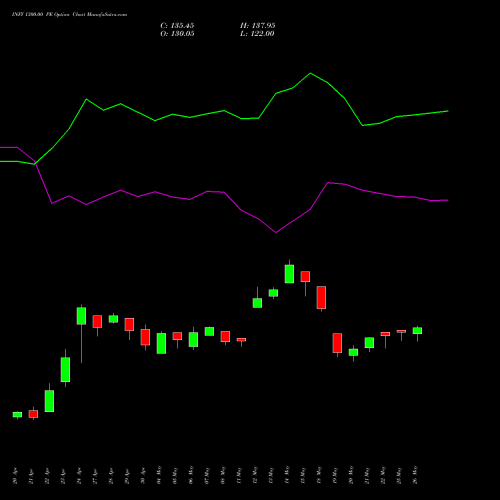Select the high value H: 137.95

(257, 26)
